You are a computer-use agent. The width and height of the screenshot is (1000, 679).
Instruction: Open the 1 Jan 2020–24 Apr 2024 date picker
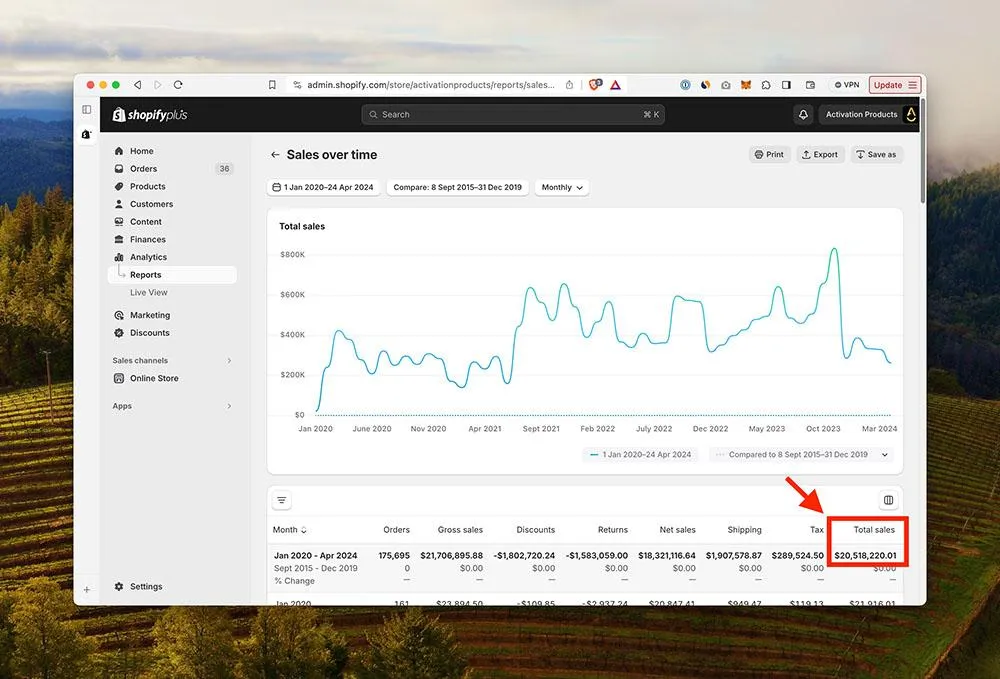[x=323, y=187]
